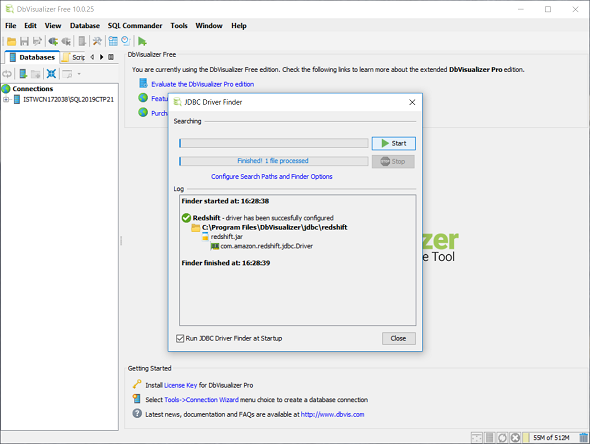Viewport: 590px width, 444px height.
Task: Click the reload arrows icon in Databases toolbar
Action: [x=7, y=74]
